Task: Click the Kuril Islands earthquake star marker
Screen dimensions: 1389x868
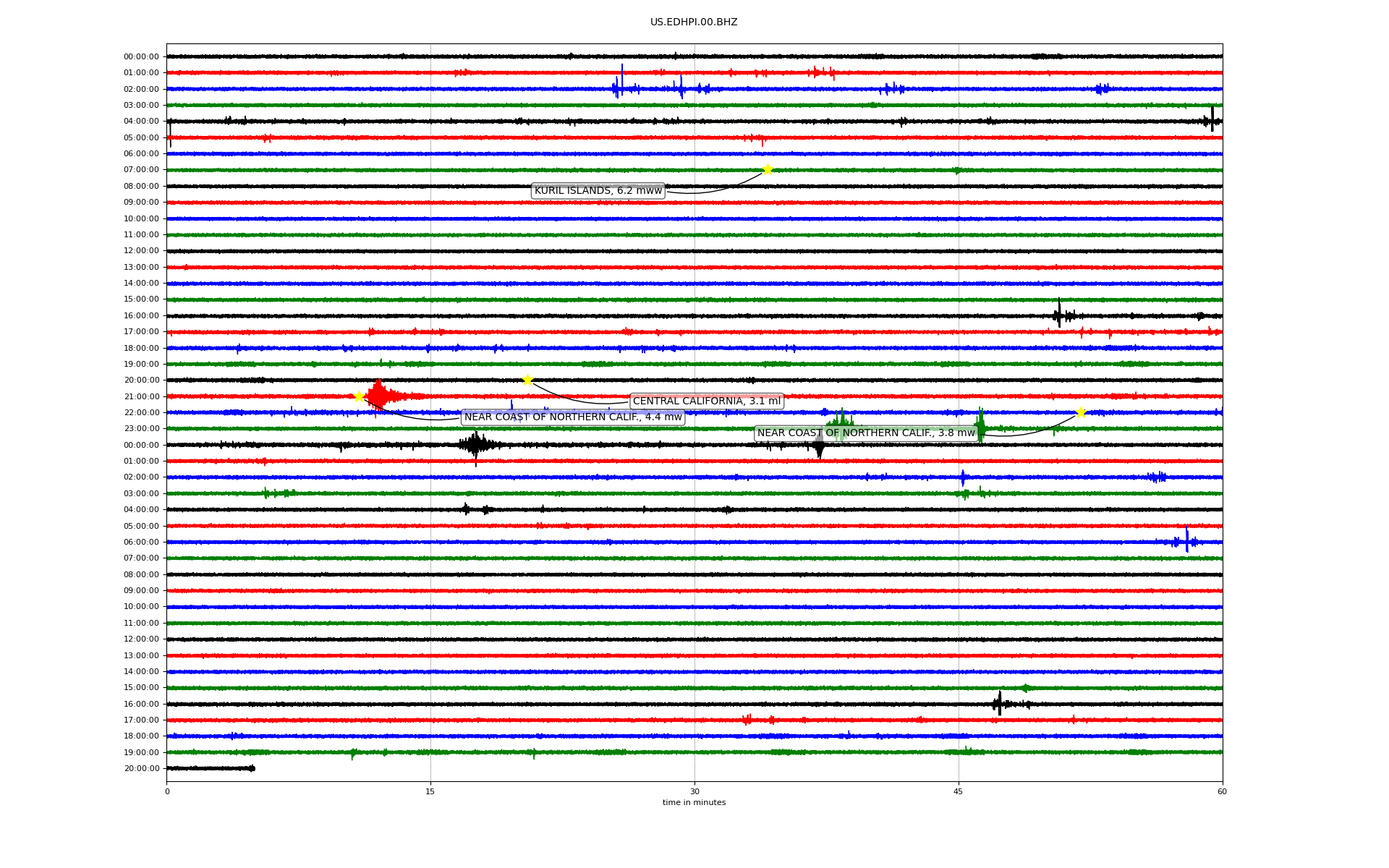Action: point(768,170)
